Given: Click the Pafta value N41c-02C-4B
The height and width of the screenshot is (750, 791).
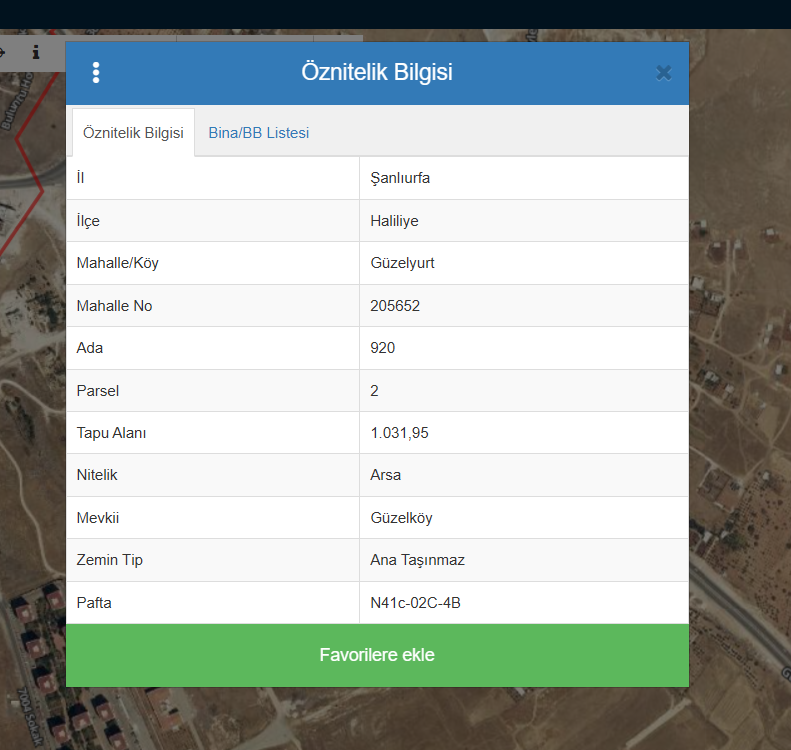Looking at the screenshot, I should pyautogui.click(x=415, y=603).
